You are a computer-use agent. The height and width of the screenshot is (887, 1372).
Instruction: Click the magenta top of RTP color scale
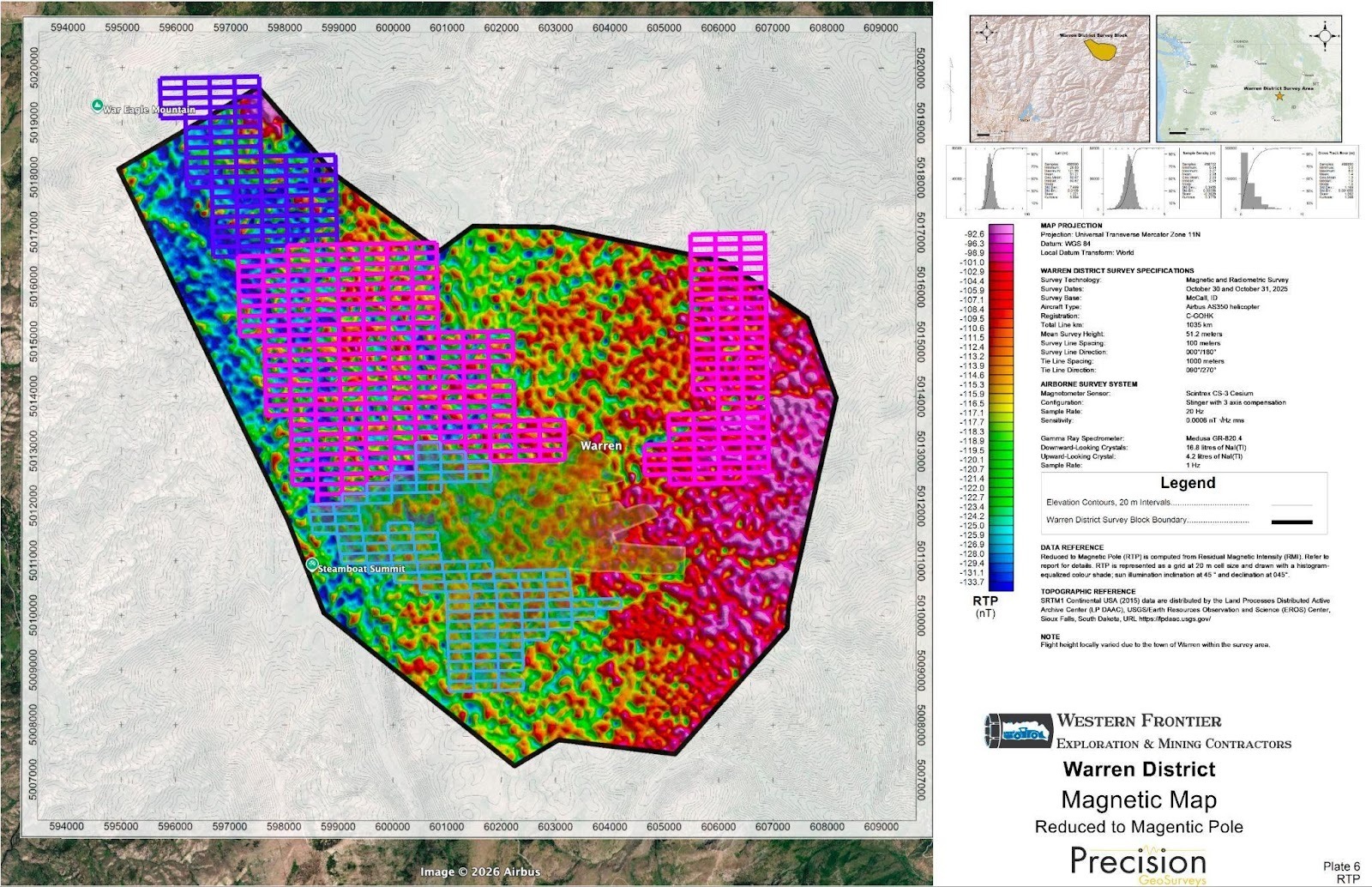(x=1000, y=232)
